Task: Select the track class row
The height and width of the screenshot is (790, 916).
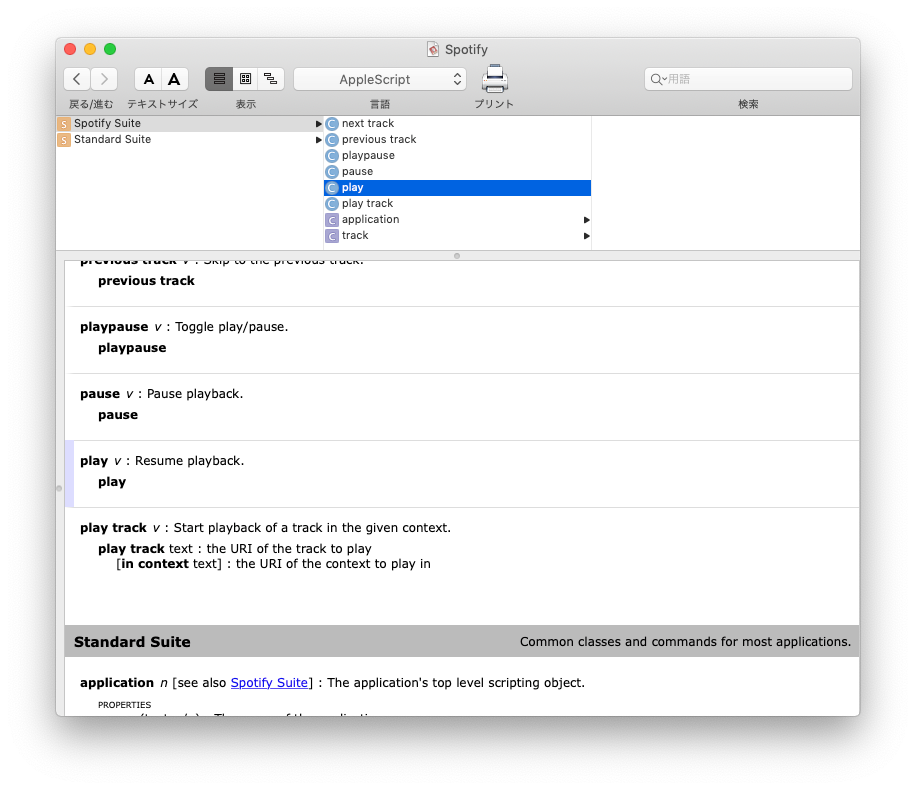Action: [x=457, y=235]
